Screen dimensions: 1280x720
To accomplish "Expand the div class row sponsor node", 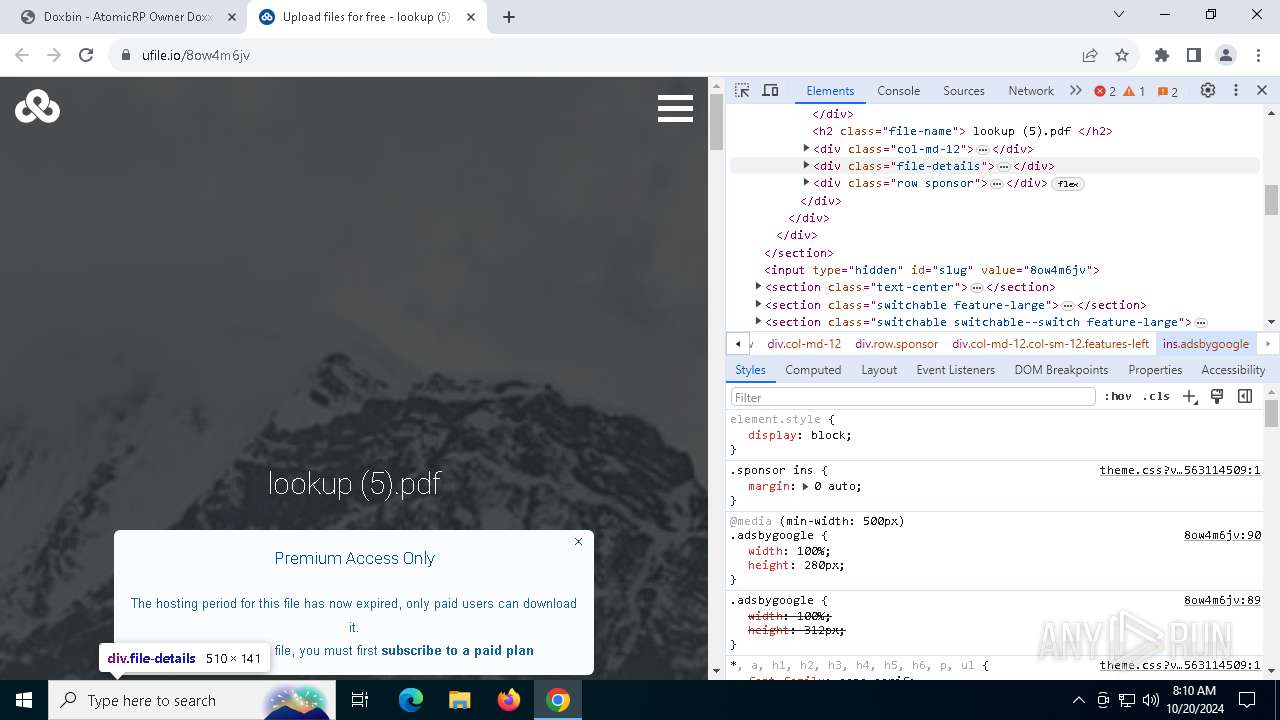I will click(x=806, y=182).
